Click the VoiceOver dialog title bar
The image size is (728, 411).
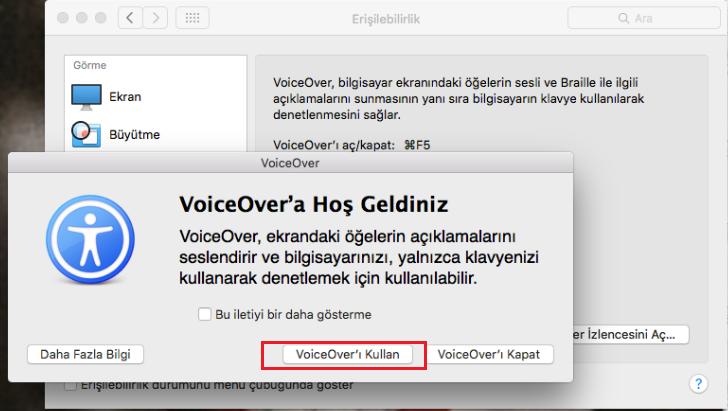coord(290,161)
